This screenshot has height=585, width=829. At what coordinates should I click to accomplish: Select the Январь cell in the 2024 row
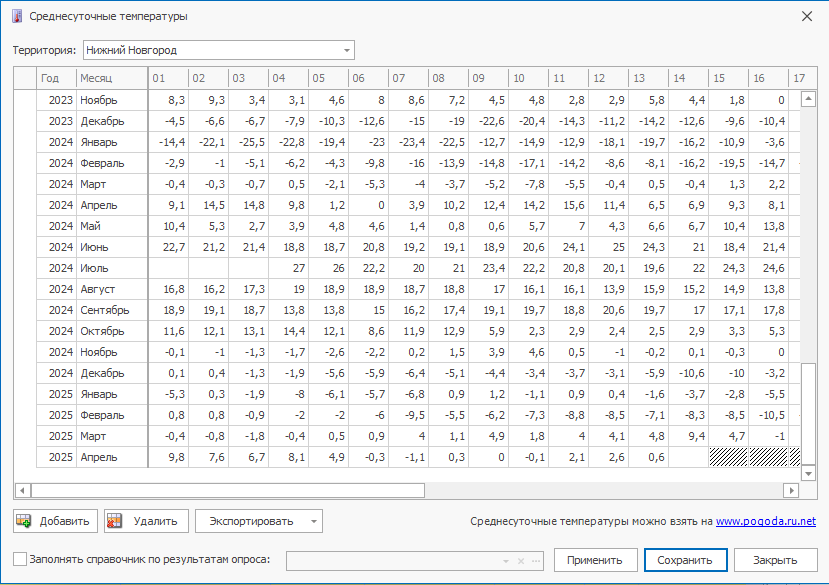pyautogui.click(x=112, y=142)
